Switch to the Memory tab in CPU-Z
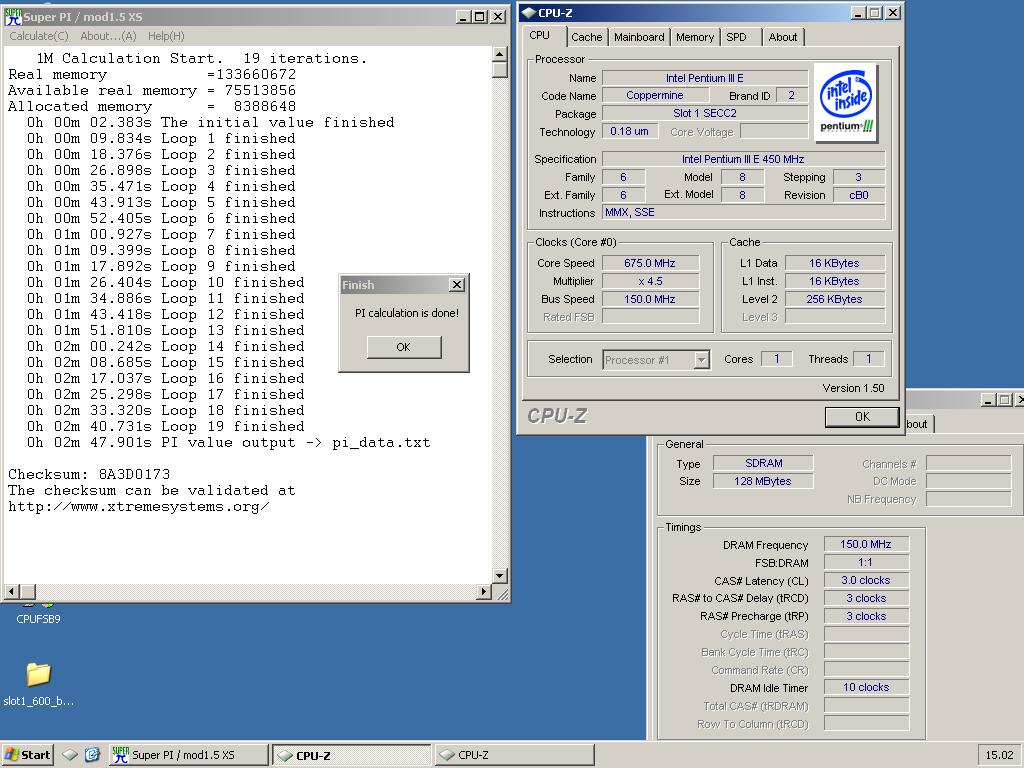This screenshot has width=1024, height=768. tap(694, 37)
